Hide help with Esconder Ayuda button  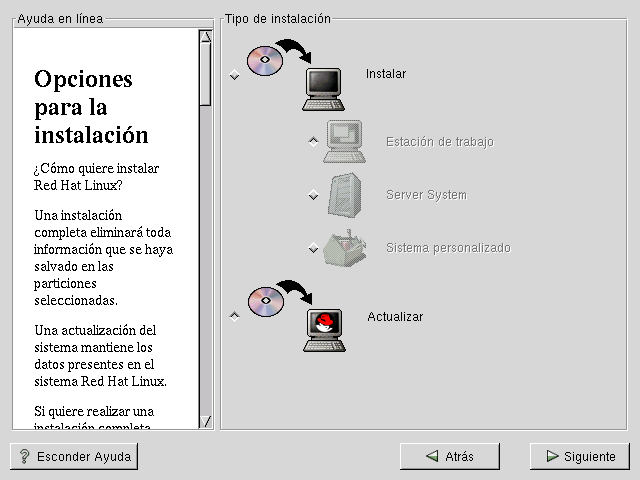tap(74, 457)
